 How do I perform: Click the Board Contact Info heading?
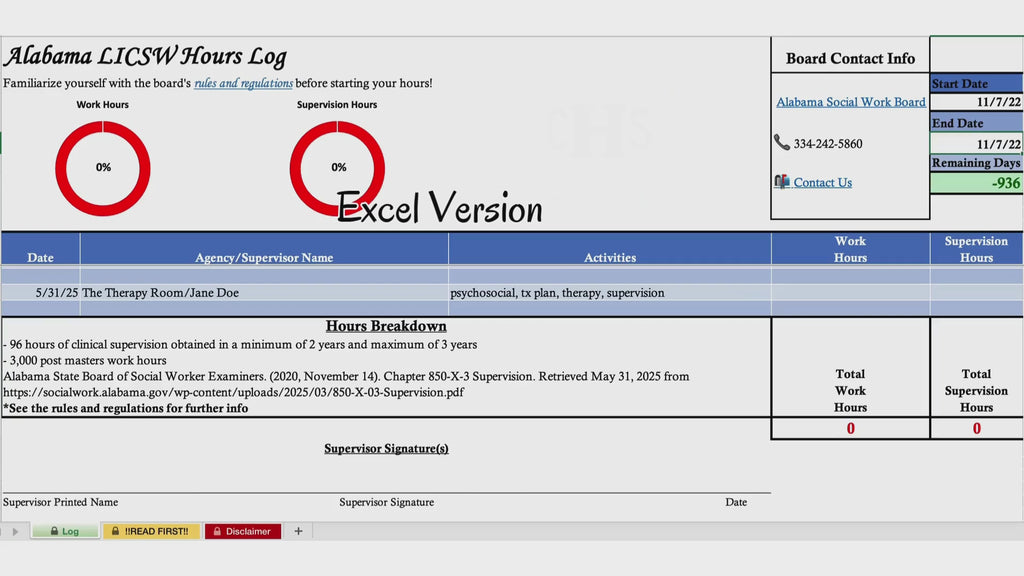tap(850, 58)
